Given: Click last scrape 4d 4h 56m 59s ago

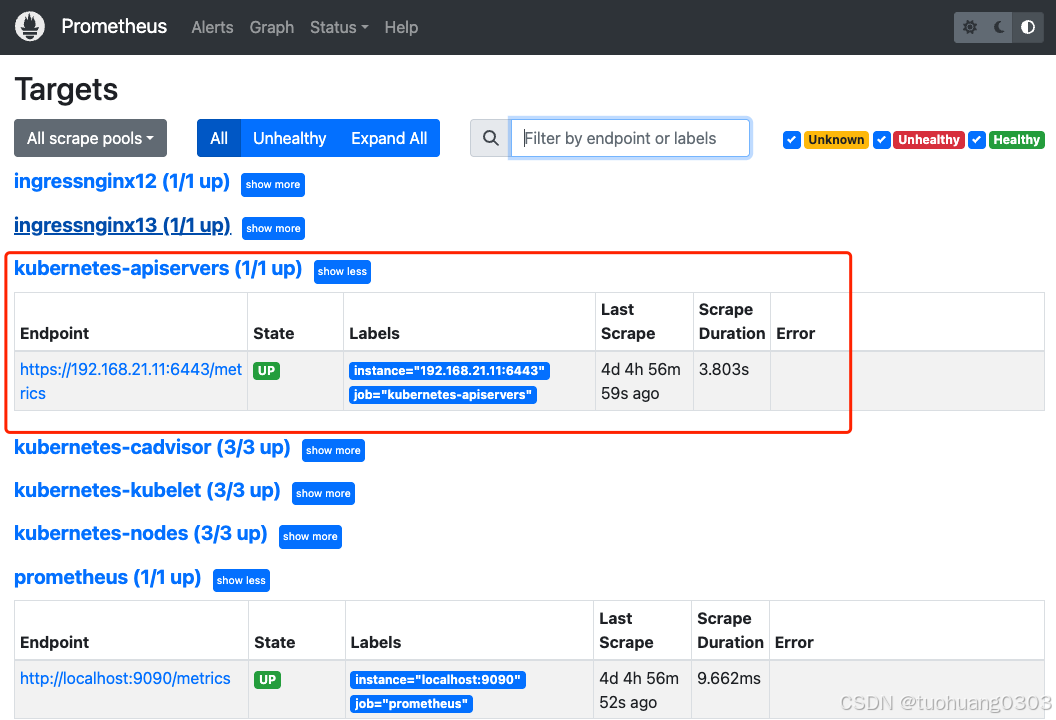Looking at the screenshot, I should coord(640,381).
